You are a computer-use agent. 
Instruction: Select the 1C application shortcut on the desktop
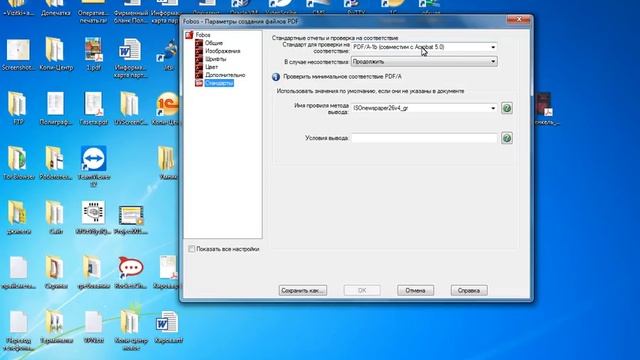tap(167, 109)
